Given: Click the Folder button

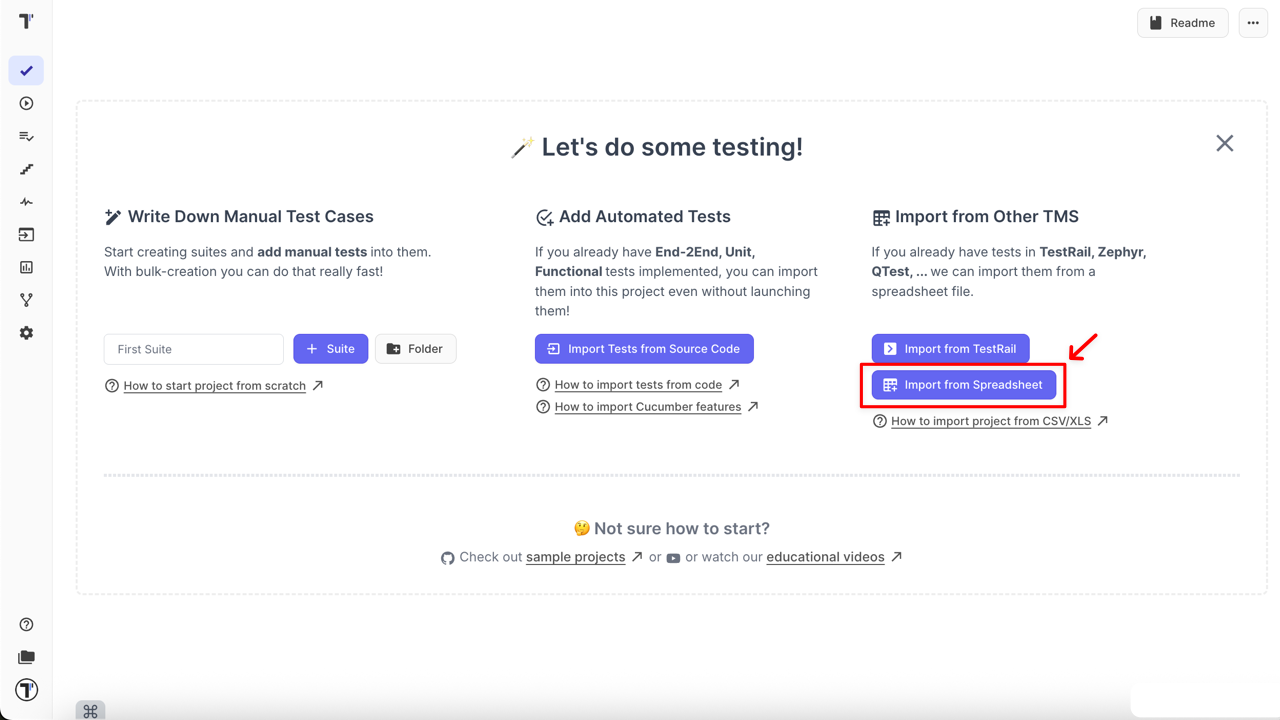Looking at the screenshot, I should coord(415,349).
